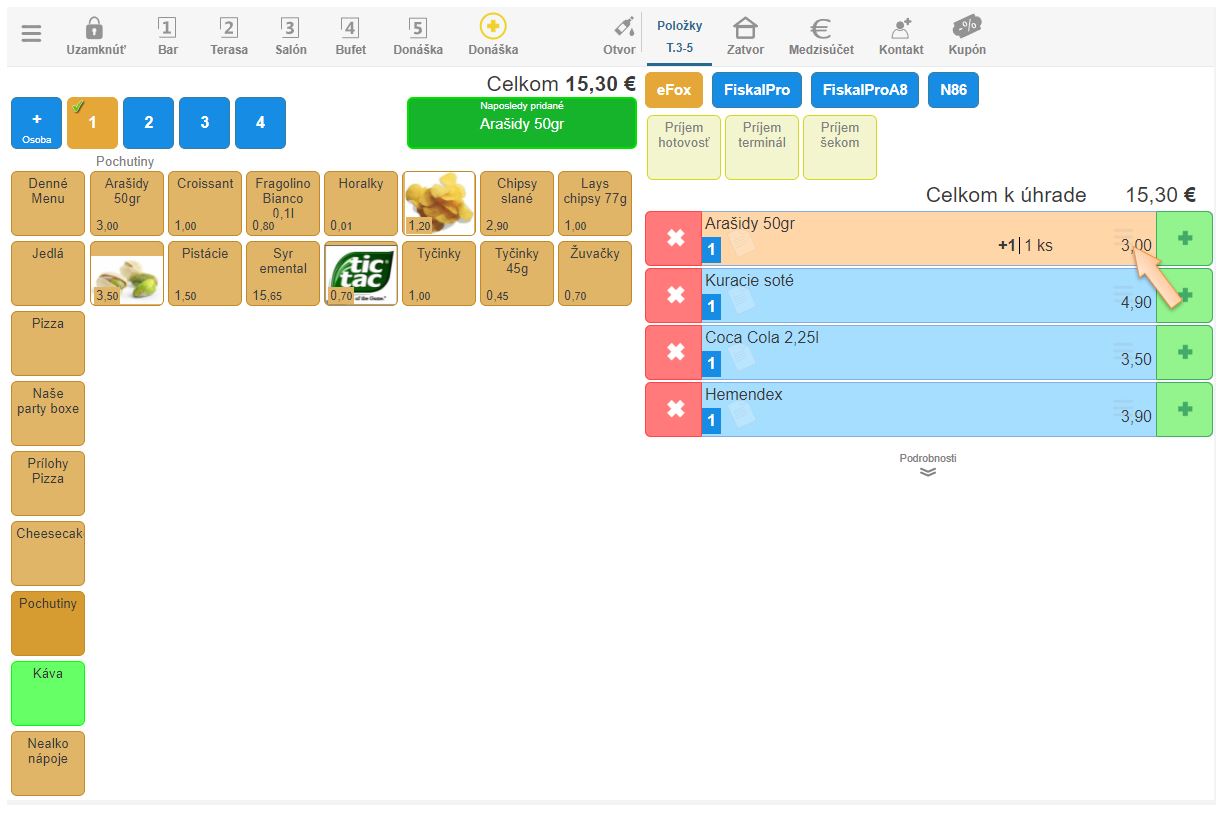
Task: Open the Zatvor cash drawer icon
Action: coord(745,28)
